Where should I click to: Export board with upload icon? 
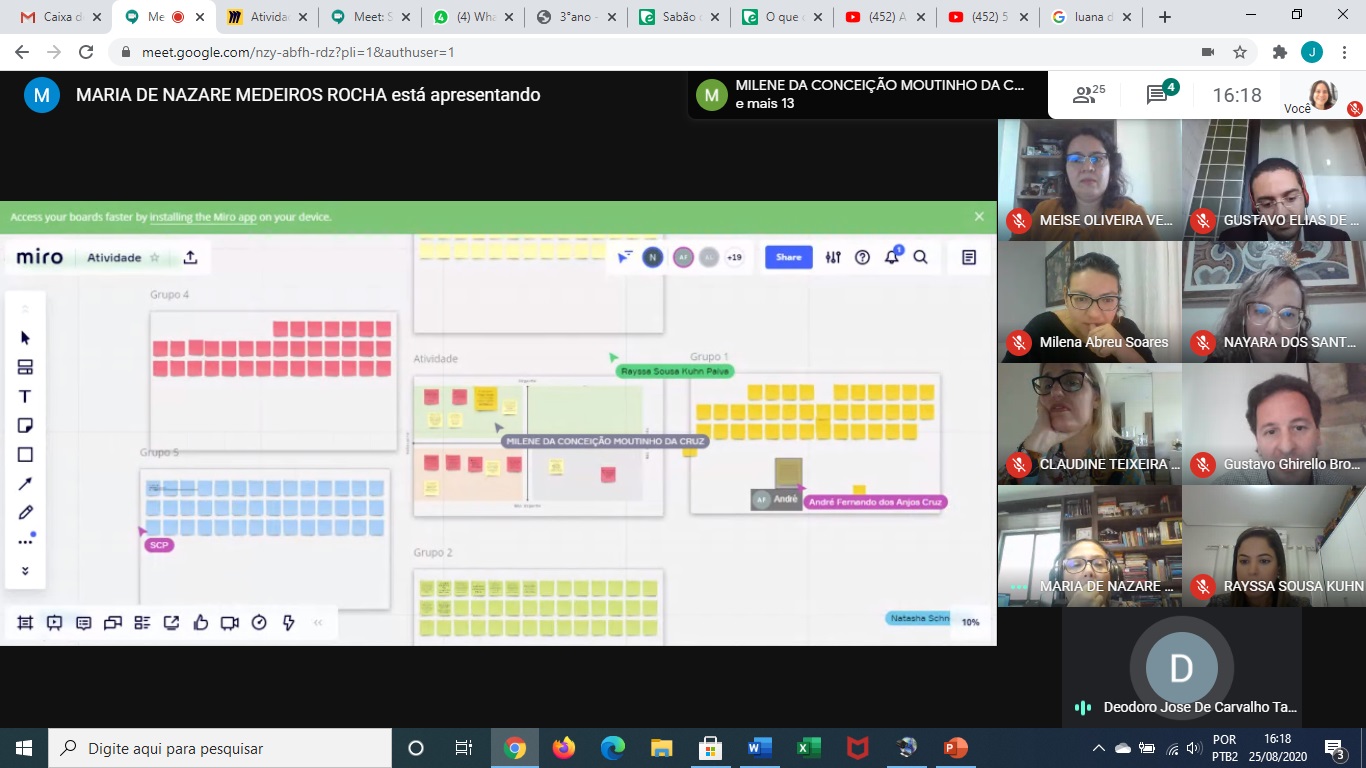point(190,257)
